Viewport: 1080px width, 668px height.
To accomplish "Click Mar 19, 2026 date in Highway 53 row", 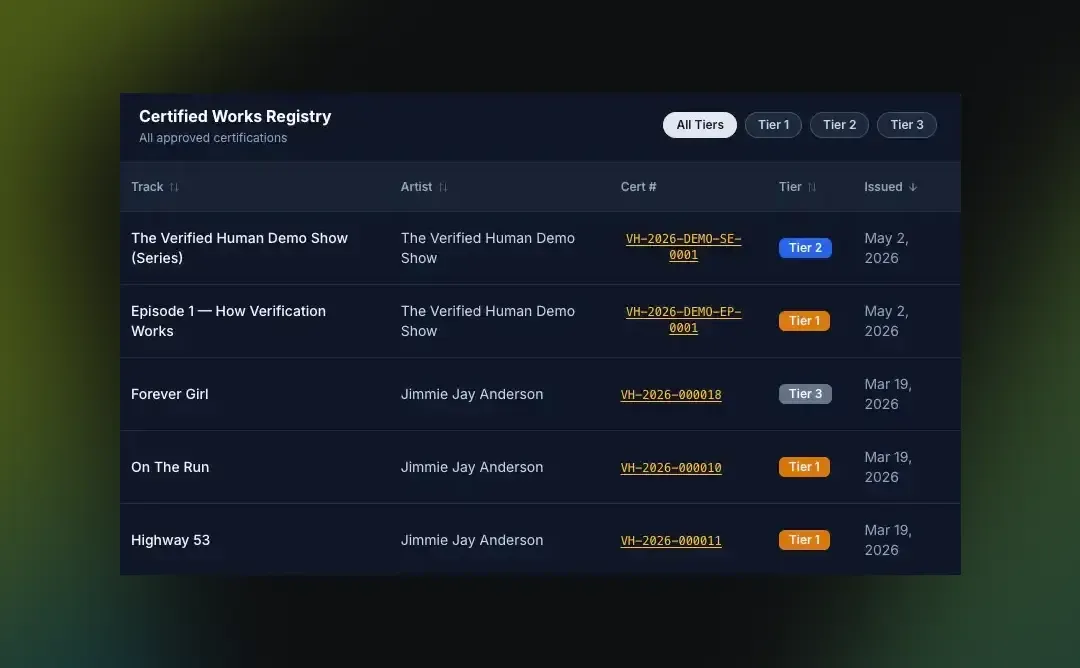I will coord(888,540).
